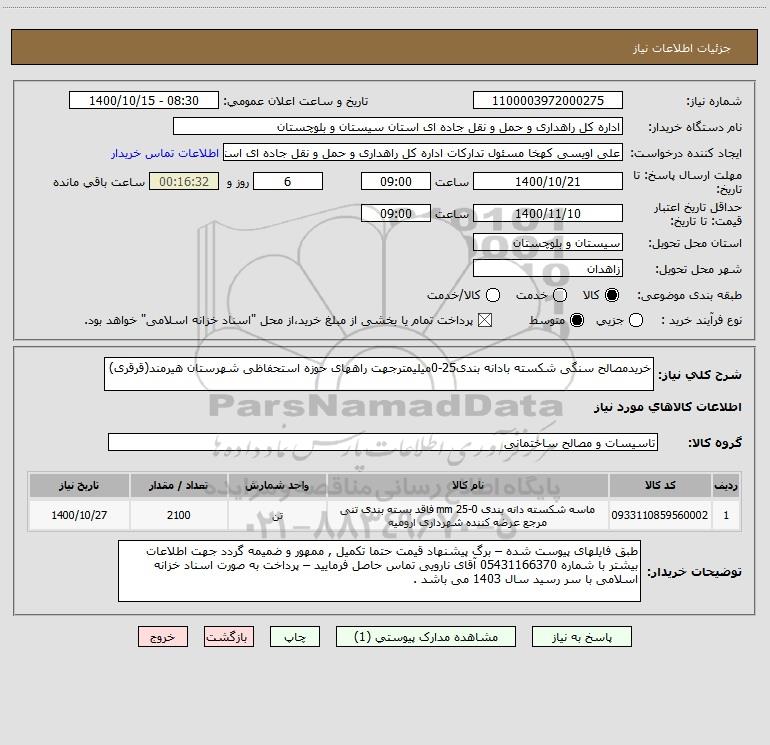
Task: Click the buyer notes text area
Action: tap(379, 571)
